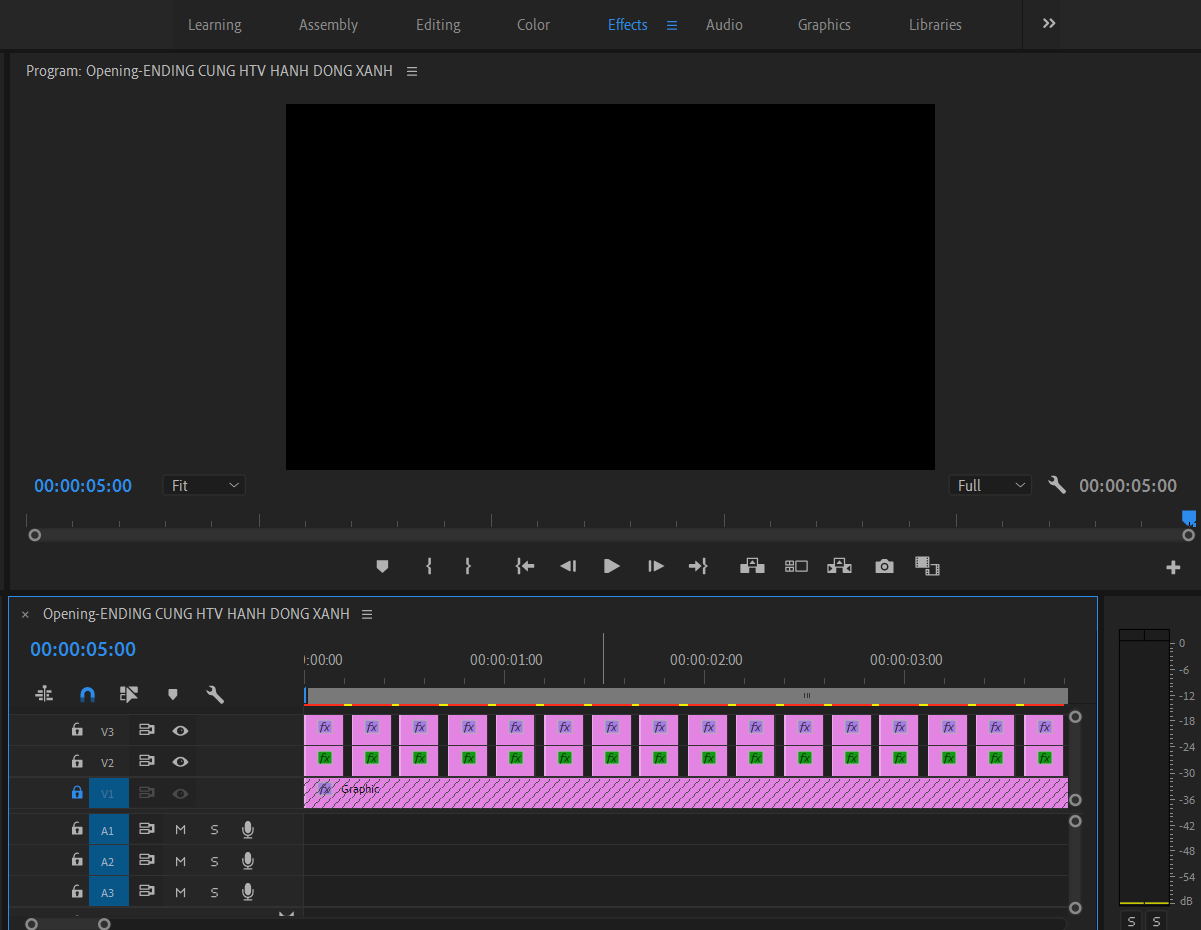Switch to the Editing workspace
1201x930 pixels.
(438, 25)
